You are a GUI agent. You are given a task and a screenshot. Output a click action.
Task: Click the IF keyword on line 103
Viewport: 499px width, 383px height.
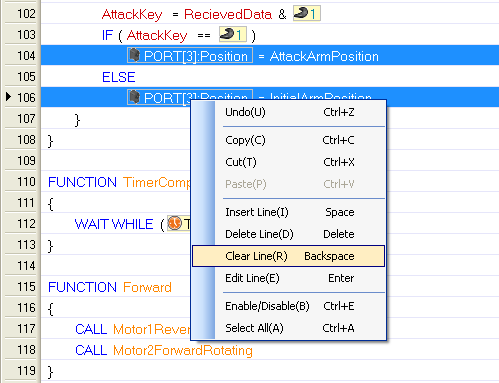point(107,35)
